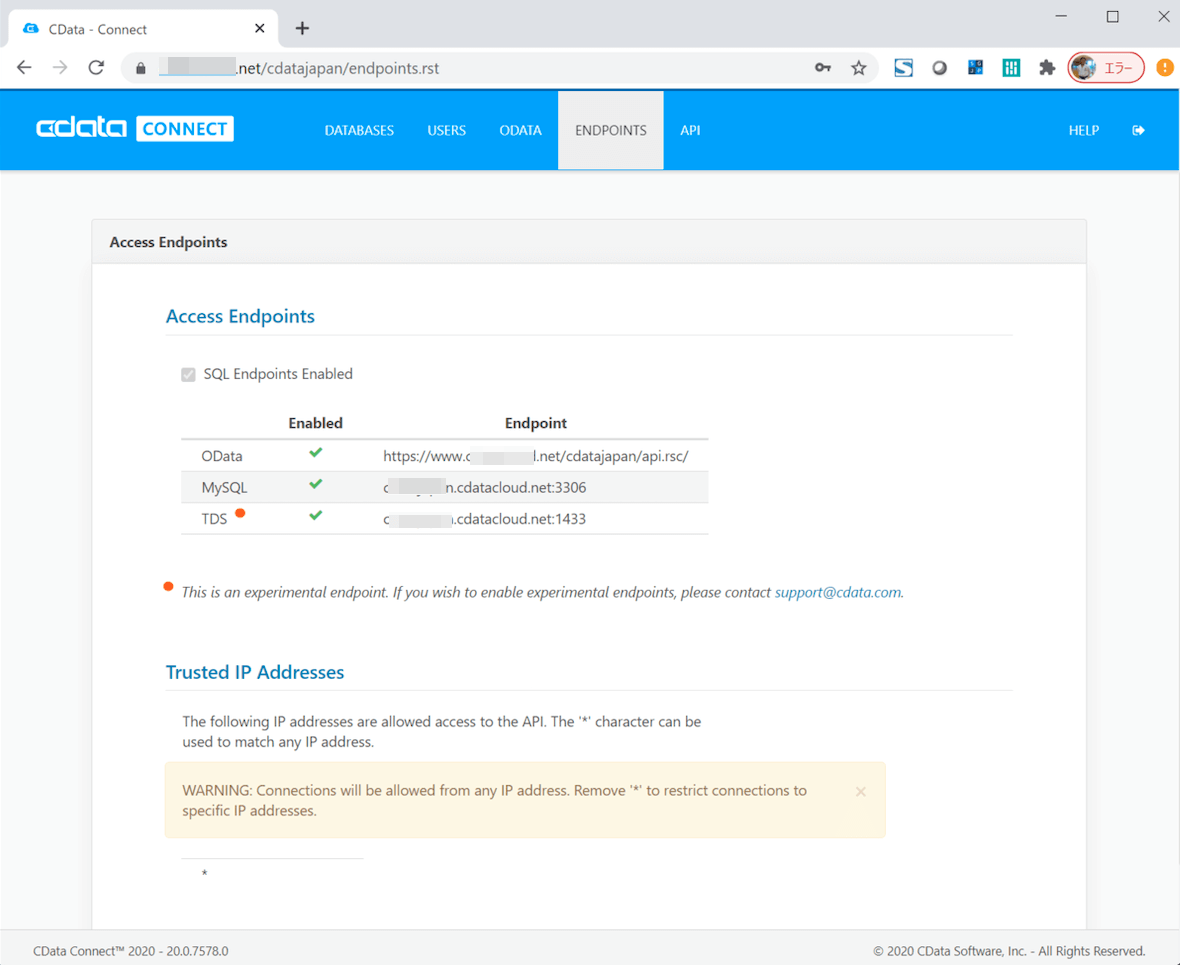1180x965 pixels.
Task: Close the CData - Connect tab
Action: pyautogui.click(x=260, y=29)
